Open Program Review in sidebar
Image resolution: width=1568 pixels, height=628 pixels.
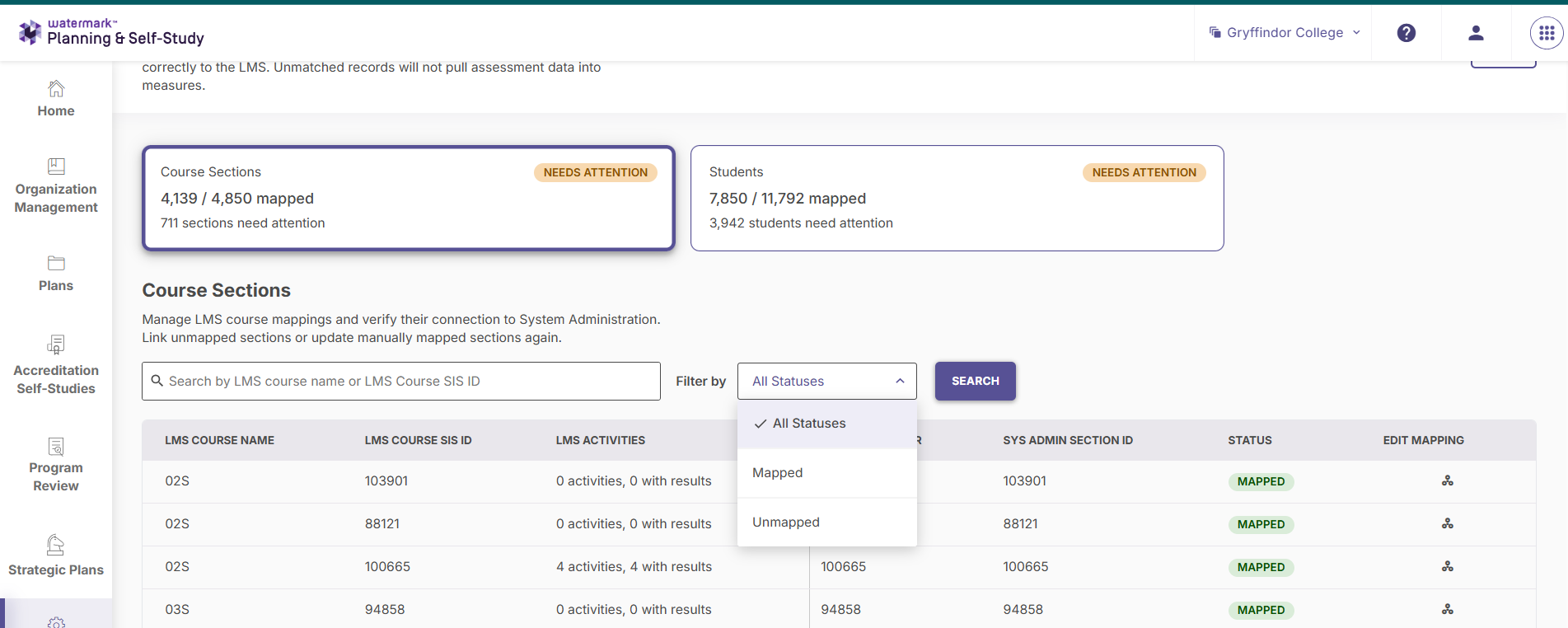[x=56, y=465]
